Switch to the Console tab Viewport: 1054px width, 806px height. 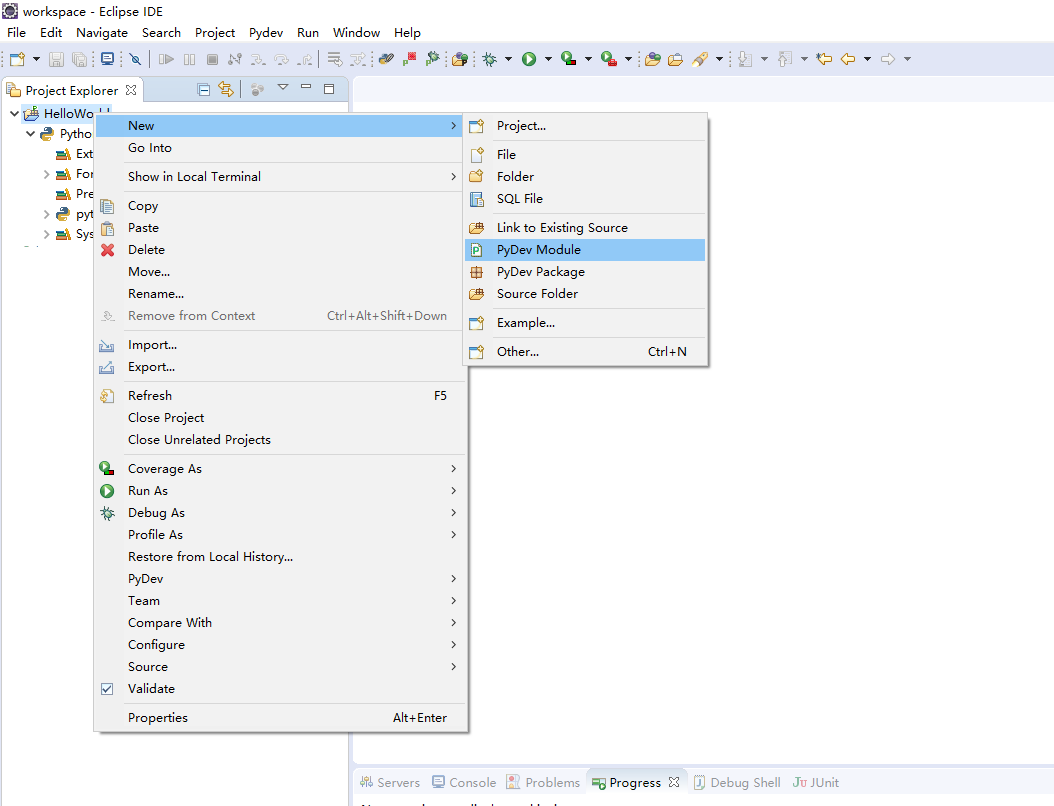click(464, 782)
